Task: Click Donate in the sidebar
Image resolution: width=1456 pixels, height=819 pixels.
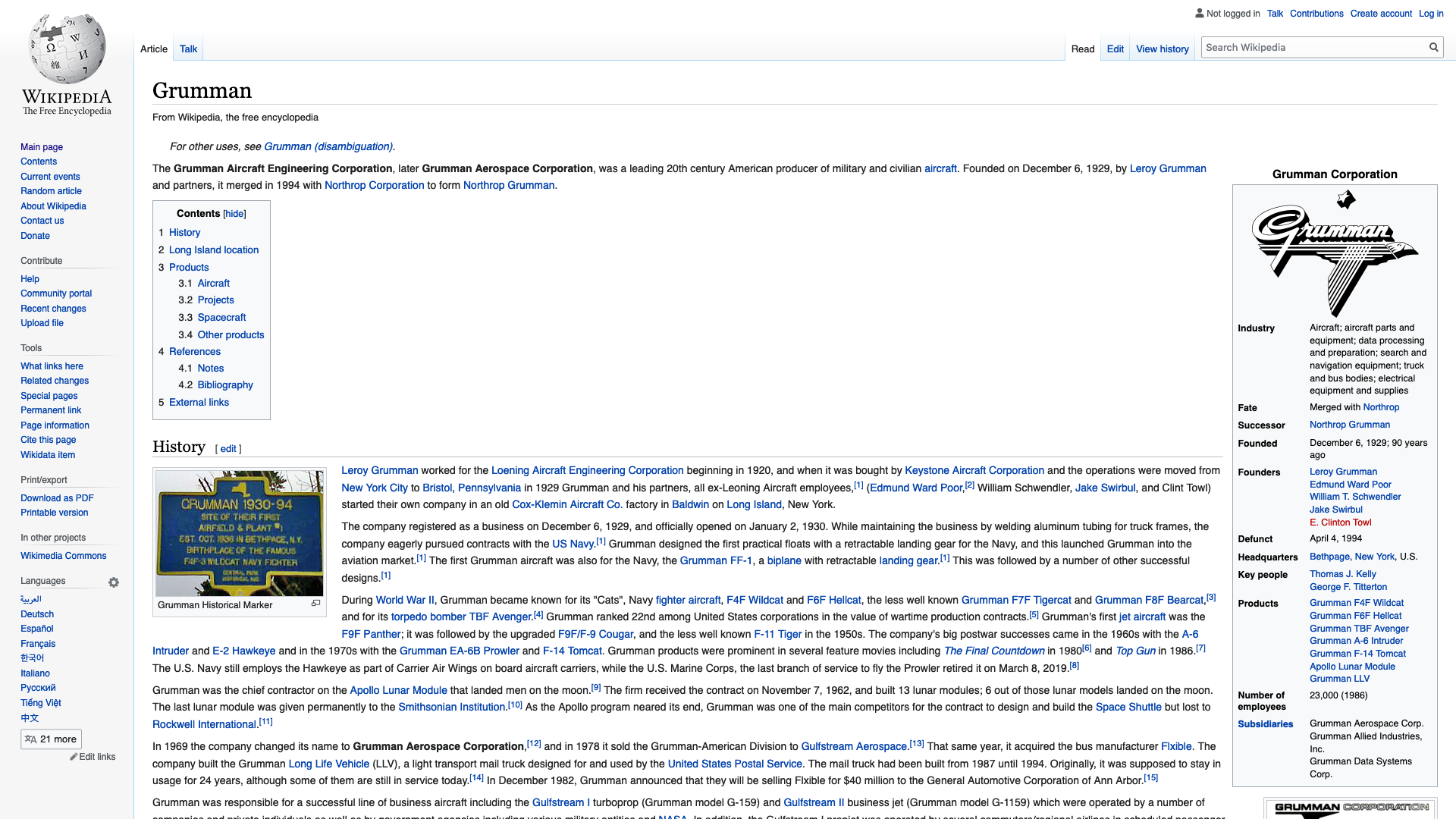Action: pyautogui.click(x=35, y=236)
